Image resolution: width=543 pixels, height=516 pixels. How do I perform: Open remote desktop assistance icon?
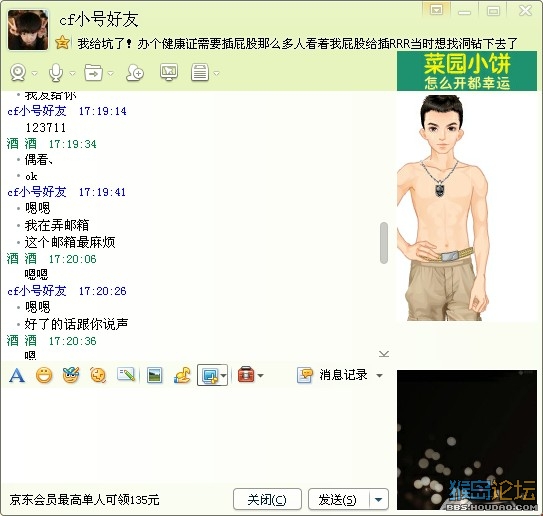[x=169, y=72]
